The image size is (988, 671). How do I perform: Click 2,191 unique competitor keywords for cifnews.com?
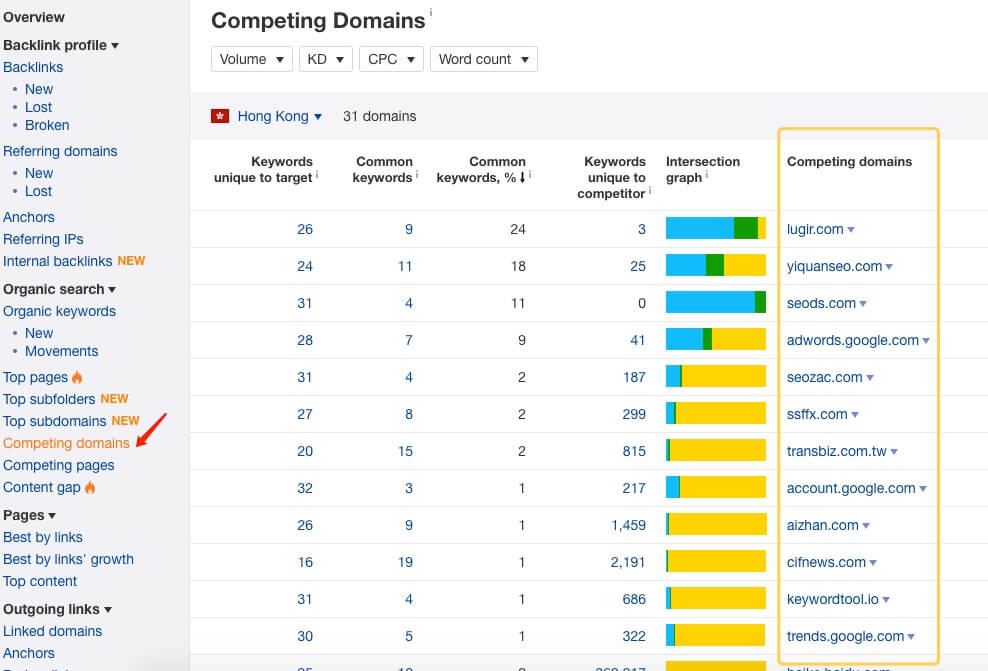pyautogui.click(x=628, y=562)
